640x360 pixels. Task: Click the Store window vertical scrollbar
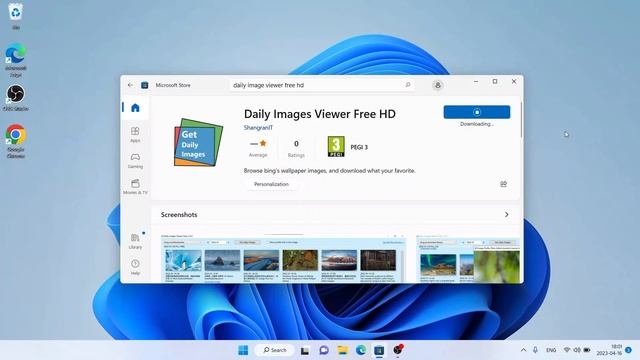(521, 120)
